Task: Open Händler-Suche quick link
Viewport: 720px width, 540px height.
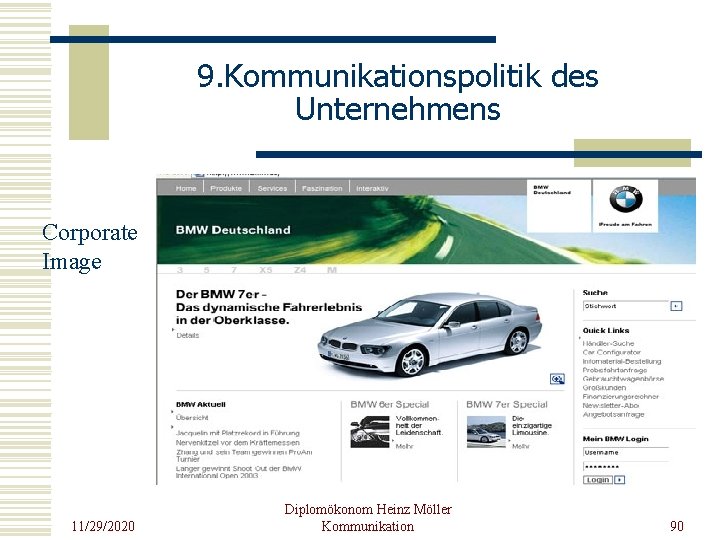Action: [608, 343]
